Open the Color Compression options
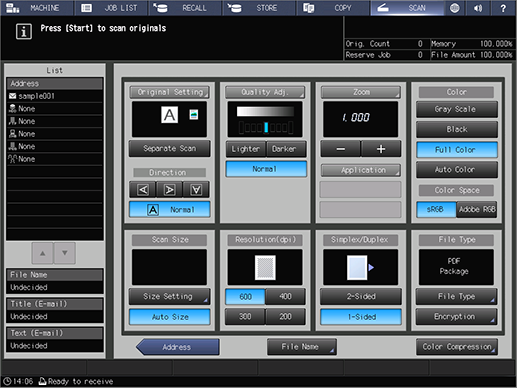 (x=457, y=347)
